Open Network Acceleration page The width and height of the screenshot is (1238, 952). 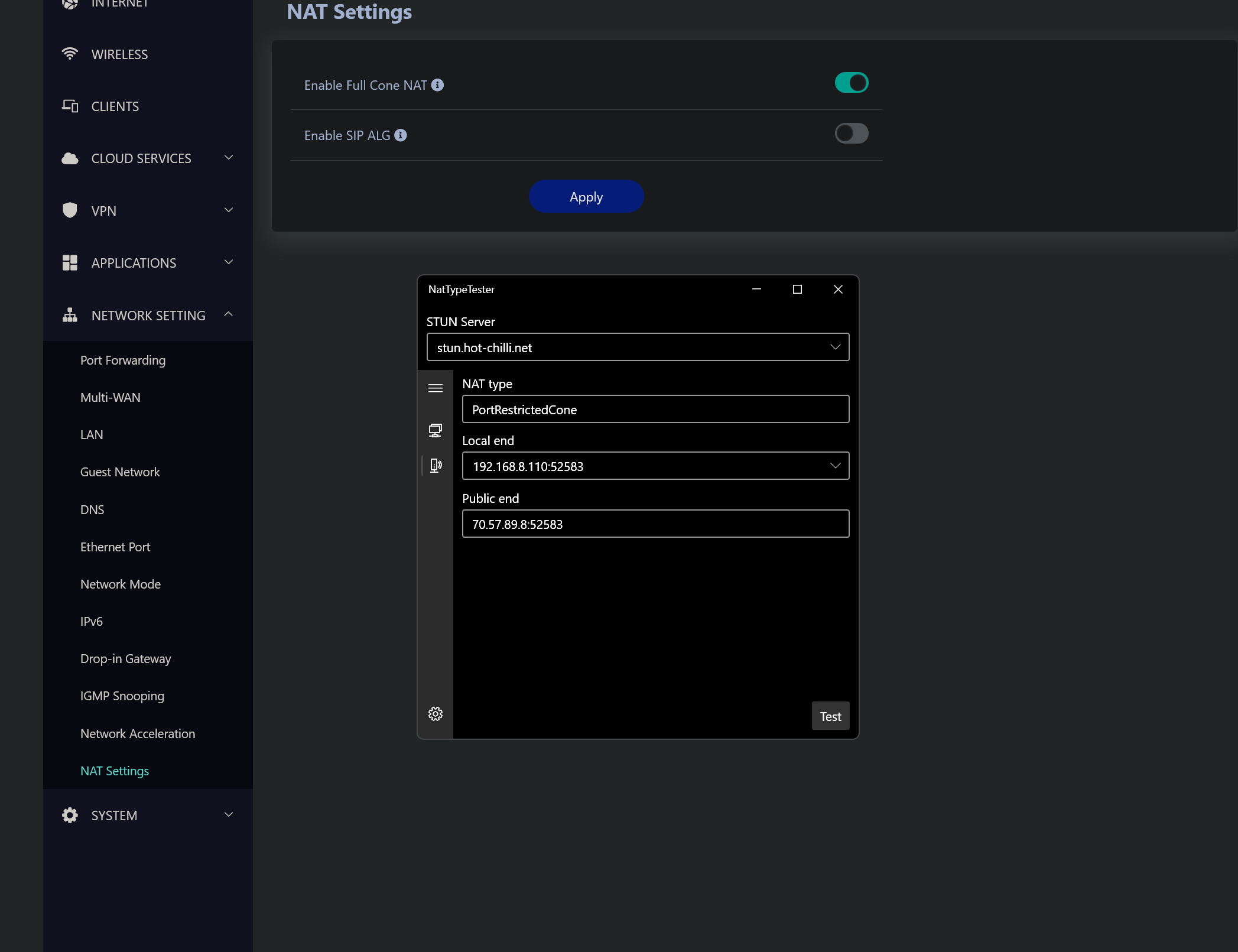pyautogui.click(x=138, y=734)
